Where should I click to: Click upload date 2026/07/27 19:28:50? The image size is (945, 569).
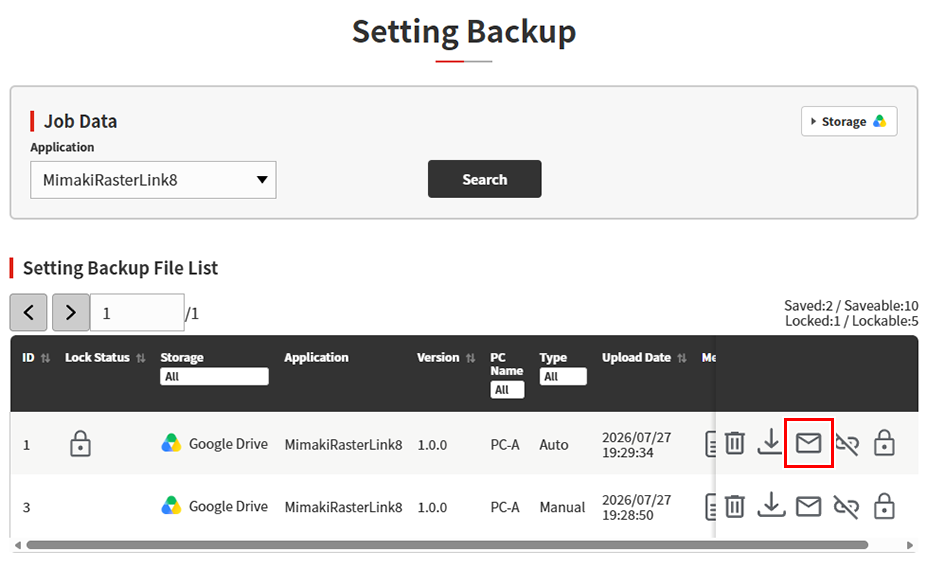click(x=636, y=508)
